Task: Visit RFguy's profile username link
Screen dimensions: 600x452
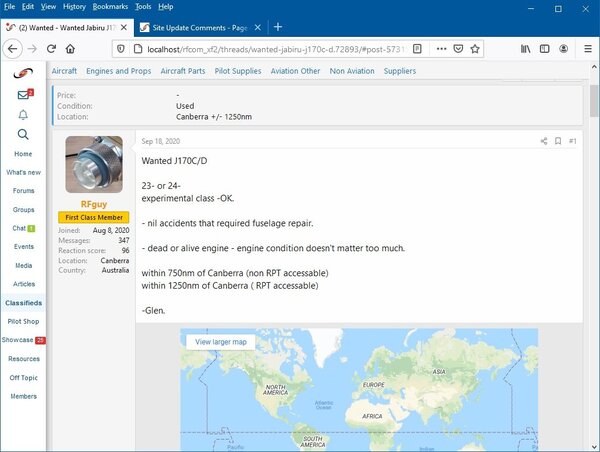Action: pyautogui.click(x=94, y=204)
